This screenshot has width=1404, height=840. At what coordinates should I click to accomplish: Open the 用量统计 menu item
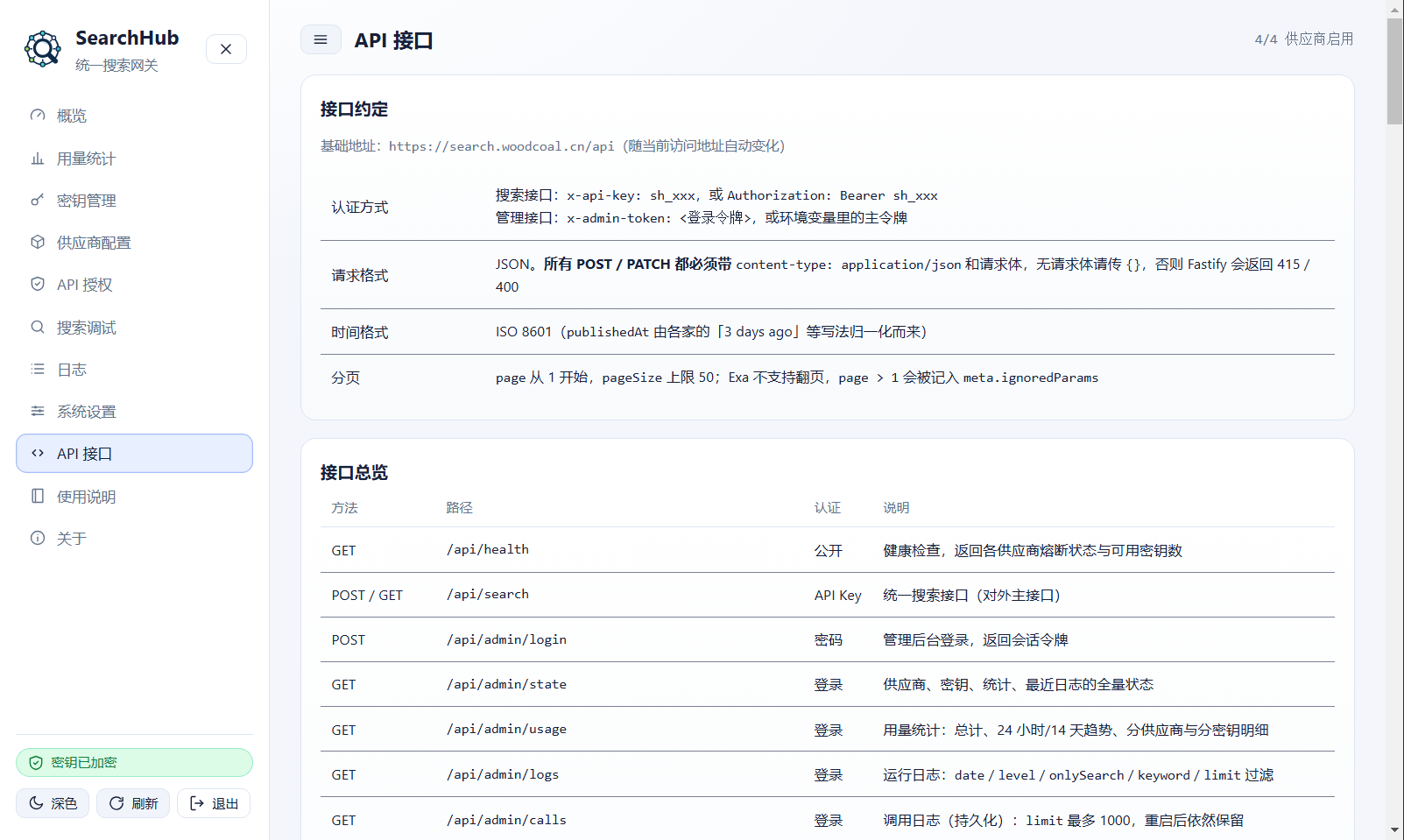click(x=134, y=159)
